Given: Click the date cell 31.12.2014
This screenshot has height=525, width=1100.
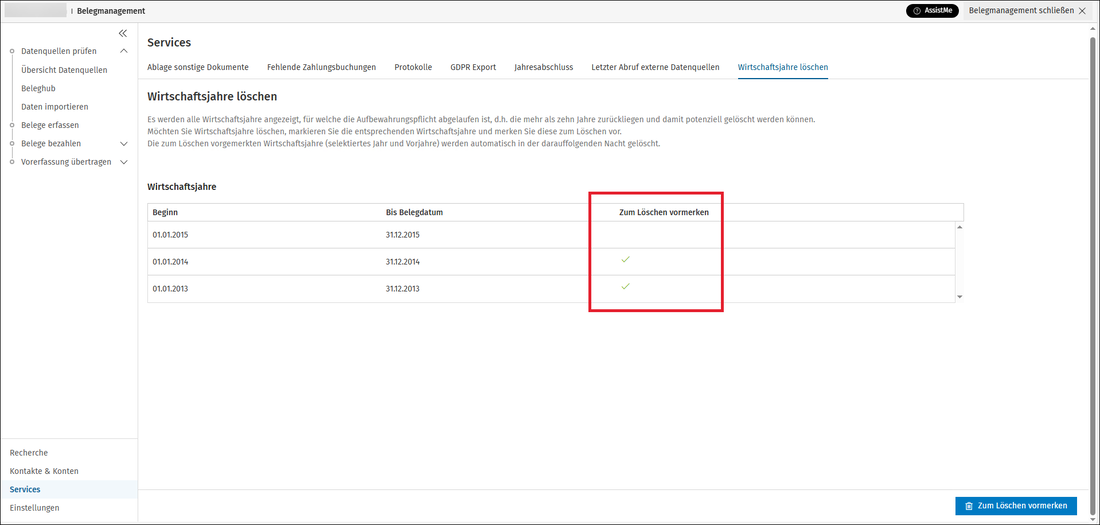Looking at the screenshot, I should coord(403,262).
